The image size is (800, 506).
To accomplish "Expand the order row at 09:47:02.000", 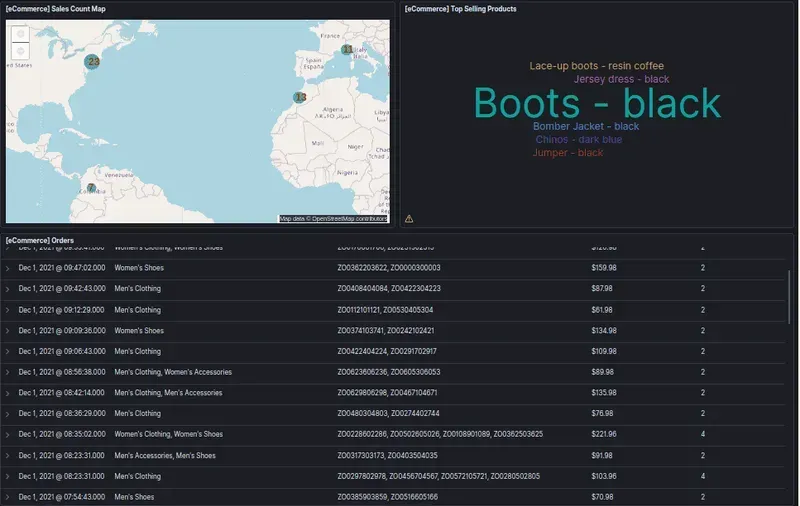I will click(8, 268).
